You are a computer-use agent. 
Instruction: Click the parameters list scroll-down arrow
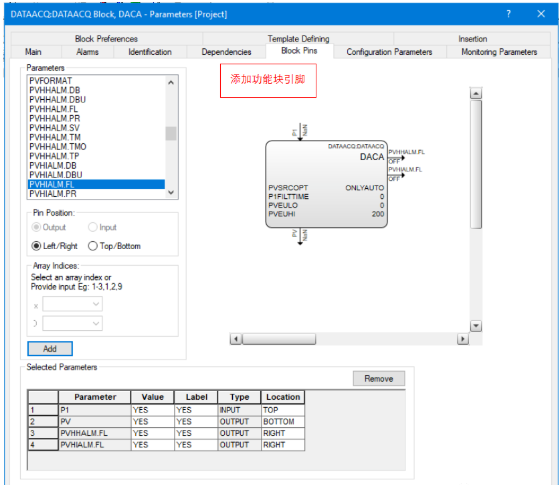click(x=171, y=192)
